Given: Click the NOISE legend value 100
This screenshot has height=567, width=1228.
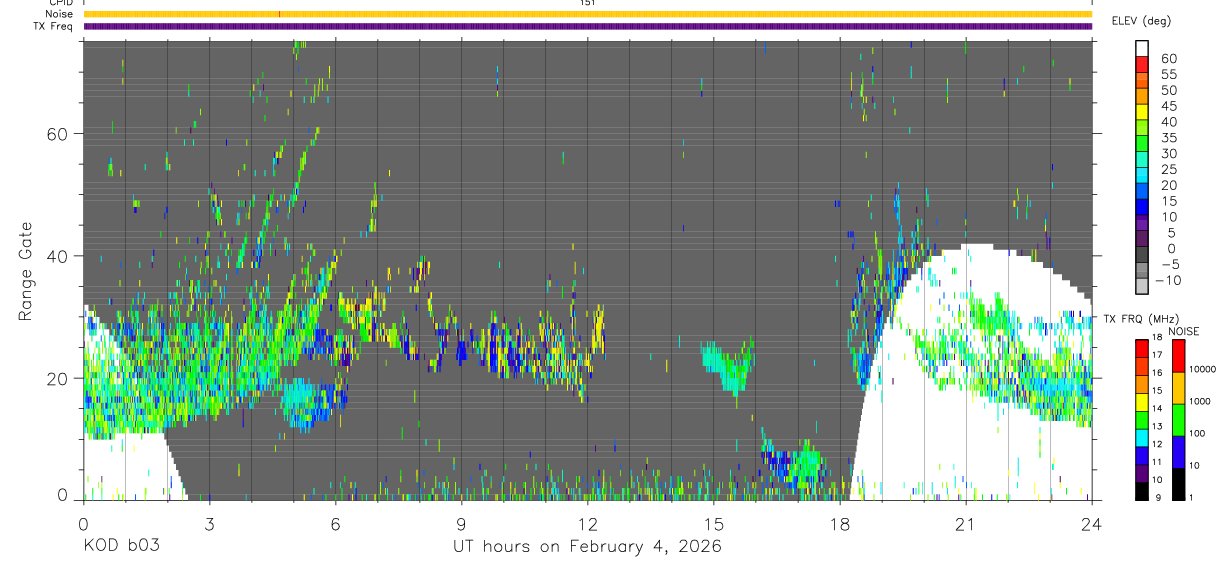Looking at the screenshot, I should point(1199,433).
